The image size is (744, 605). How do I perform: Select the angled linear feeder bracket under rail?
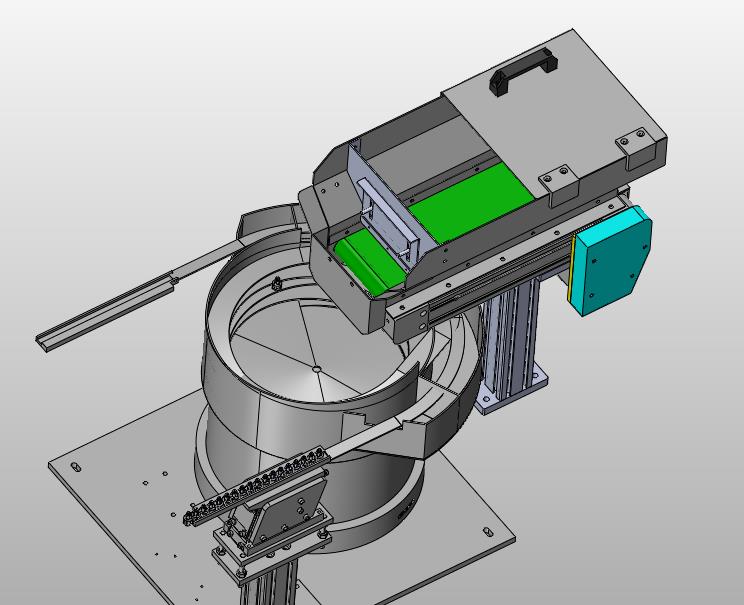pos(287,515)
